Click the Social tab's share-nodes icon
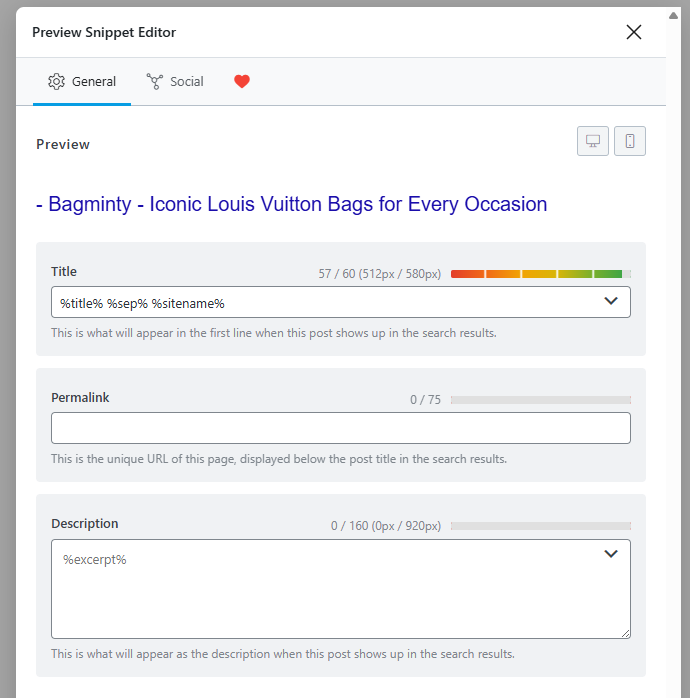This screenshot has width=690, height=698. click(155, 82)
